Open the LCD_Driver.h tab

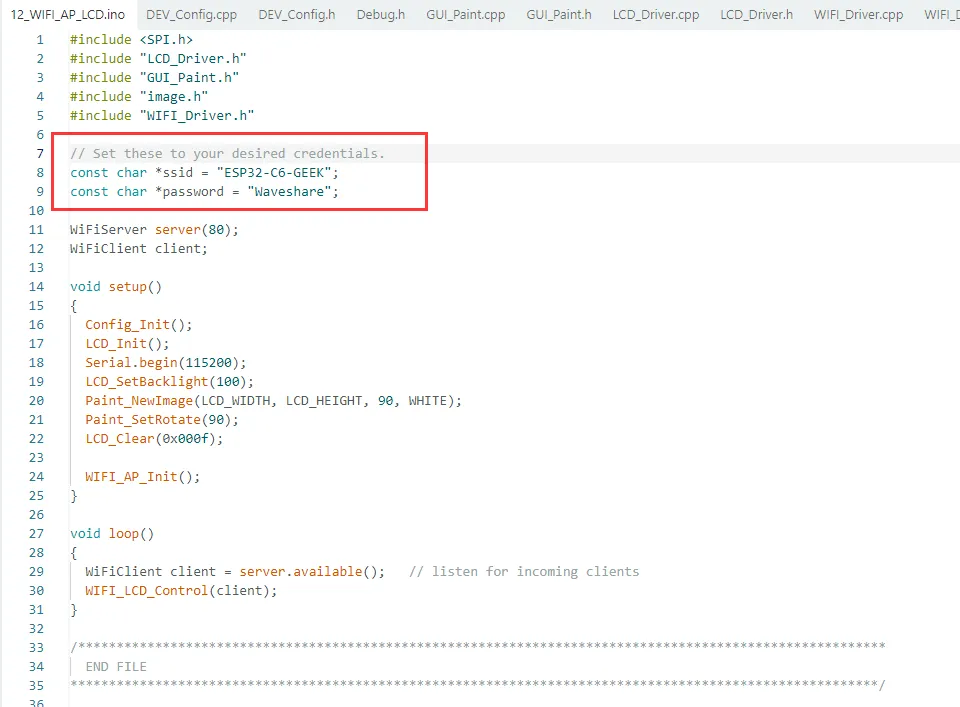click(756, 15)
